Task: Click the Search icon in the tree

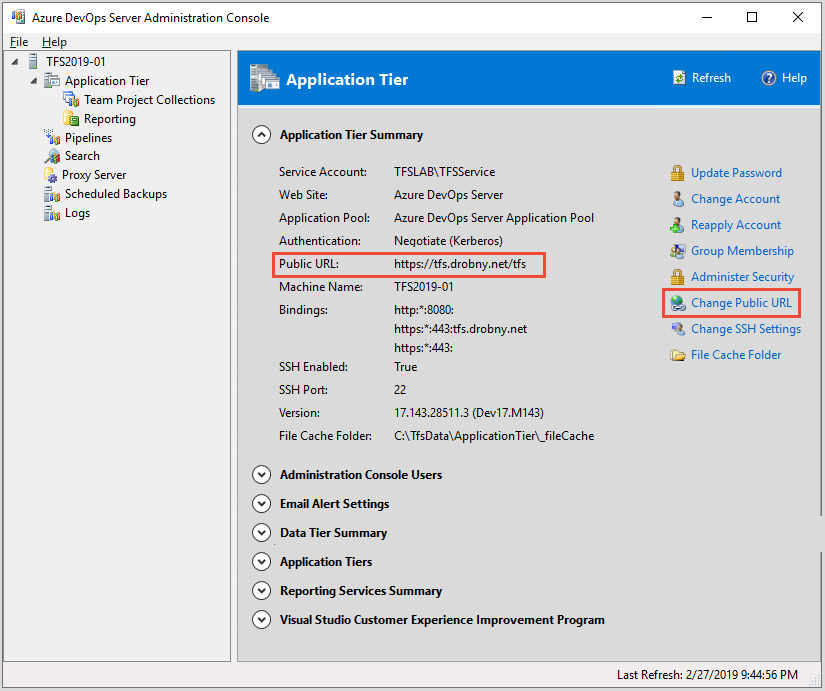Action: click(x=52, y=156)
